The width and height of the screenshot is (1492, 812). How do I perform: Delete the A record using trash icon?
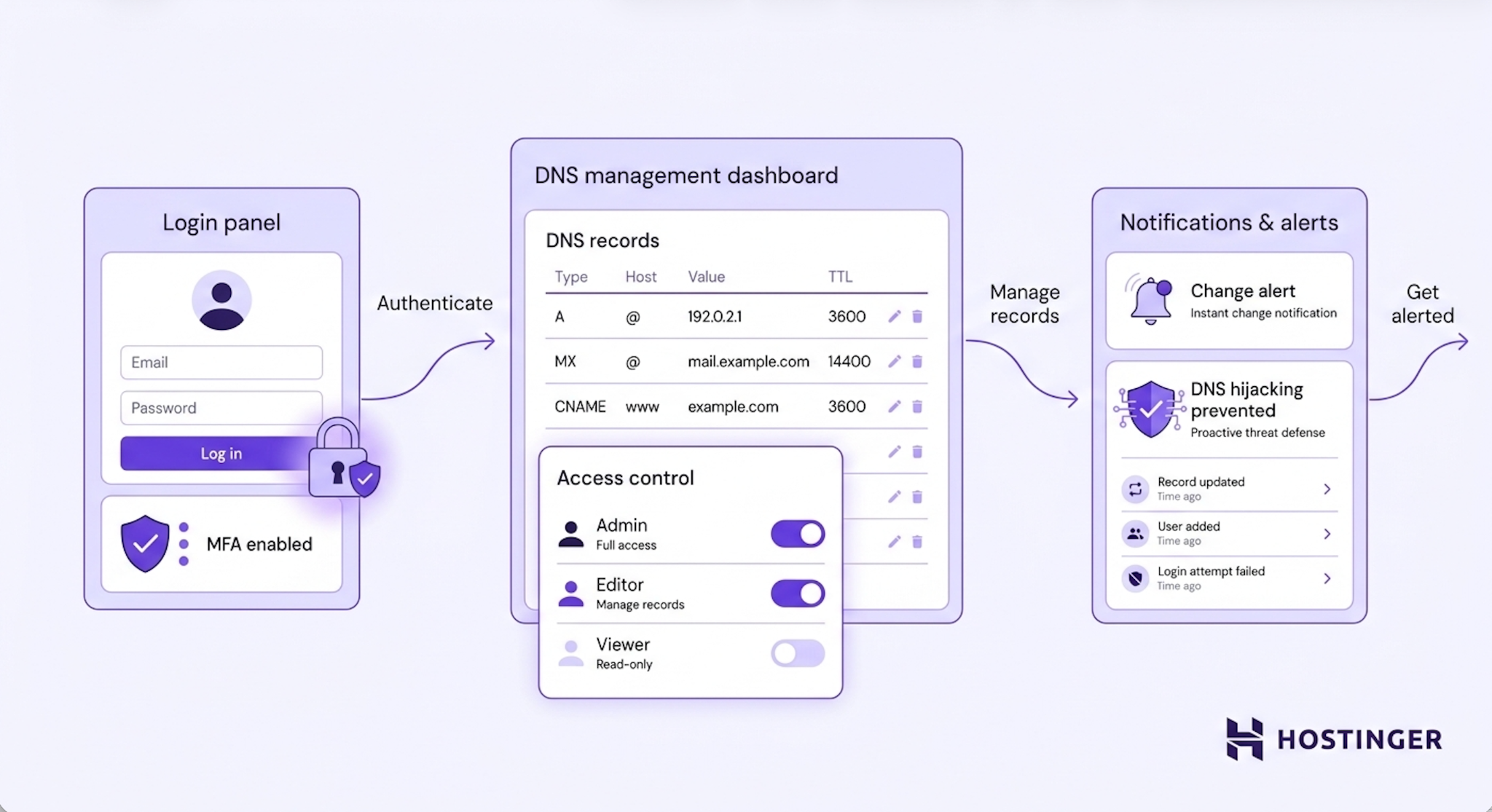coord(917,316)
